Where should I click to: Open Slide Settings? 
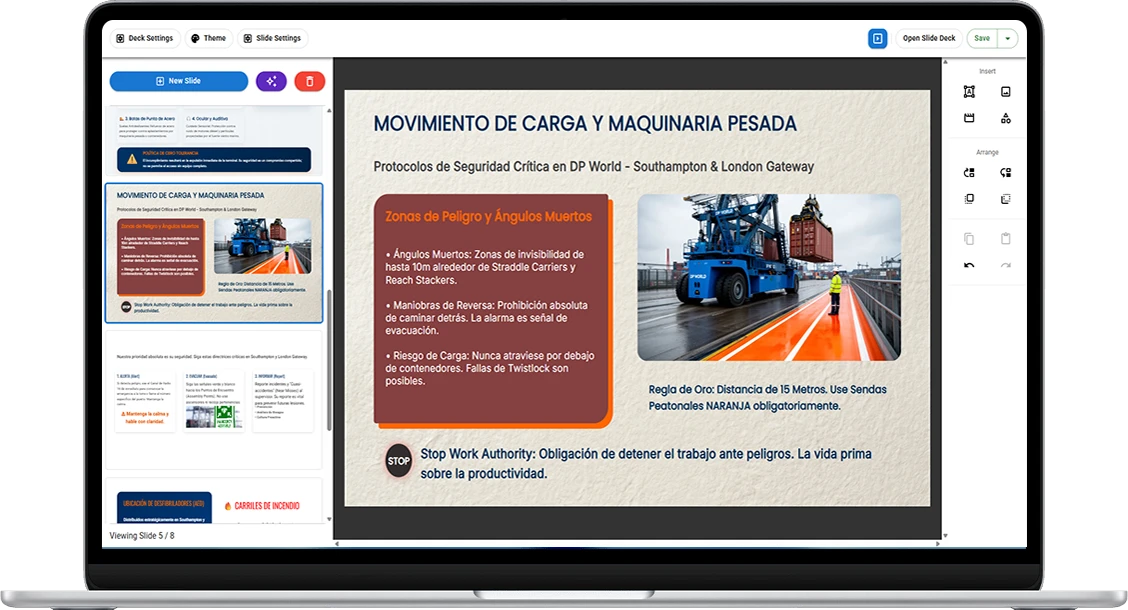[x=272, y=38]
